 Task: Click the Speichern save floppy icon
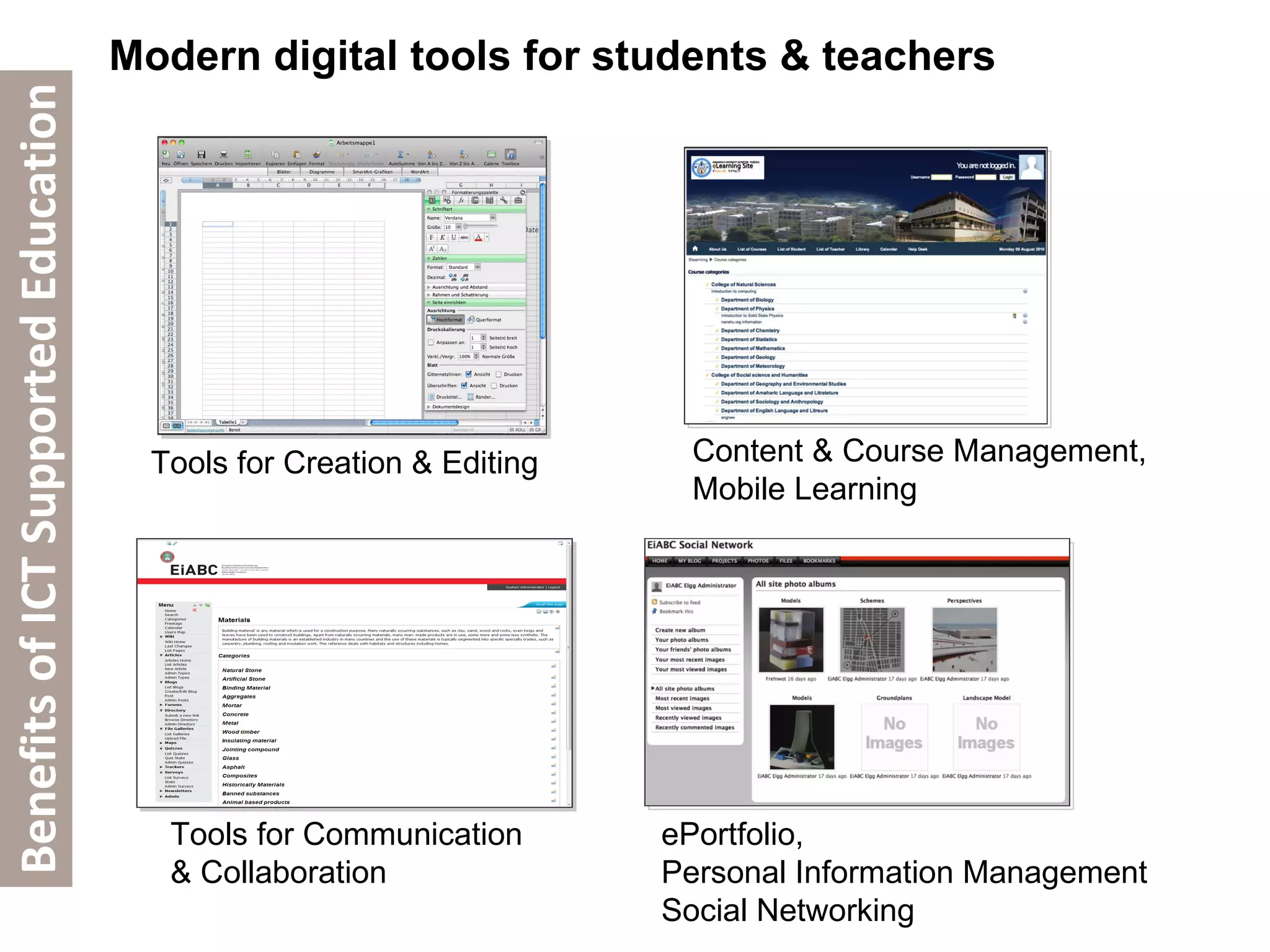coord(201,154)
